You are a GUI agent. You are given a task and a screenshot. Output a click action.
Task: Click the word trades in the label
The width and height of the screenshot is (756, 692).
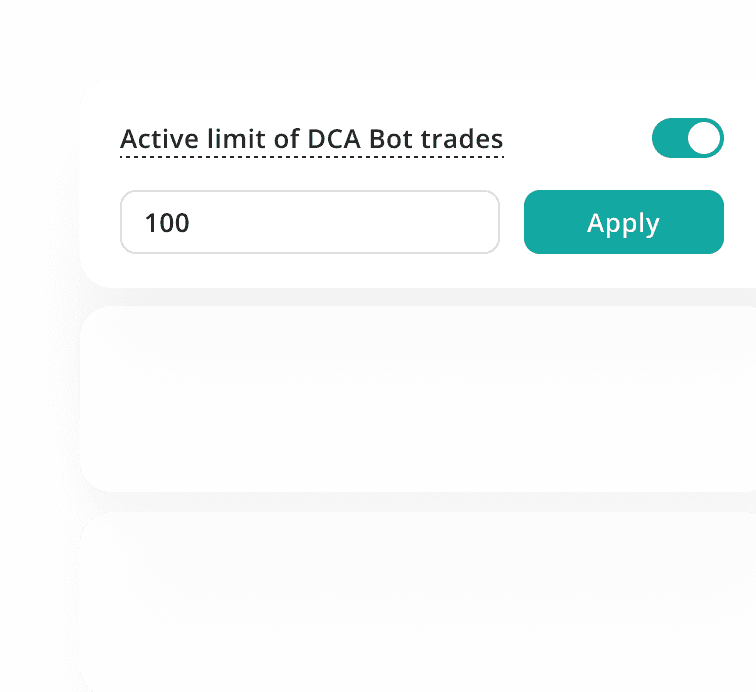(469, 139)
